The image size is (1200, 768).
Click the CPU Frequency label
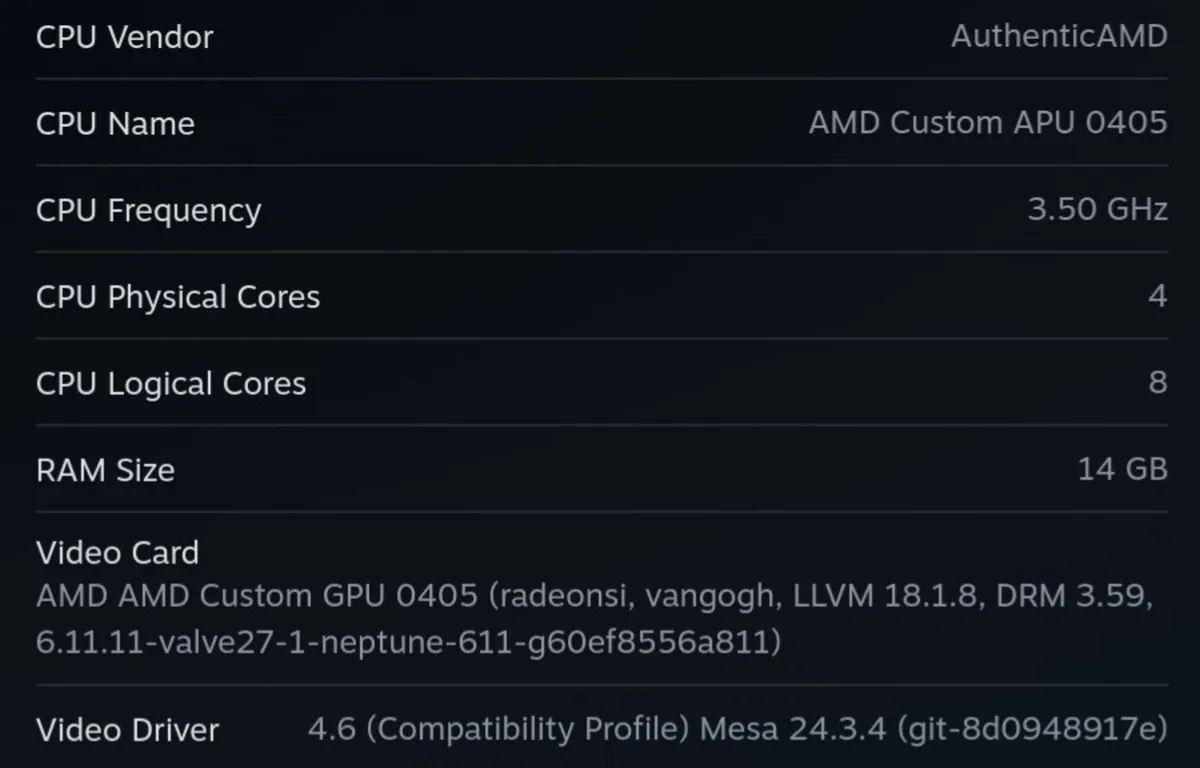148,210
